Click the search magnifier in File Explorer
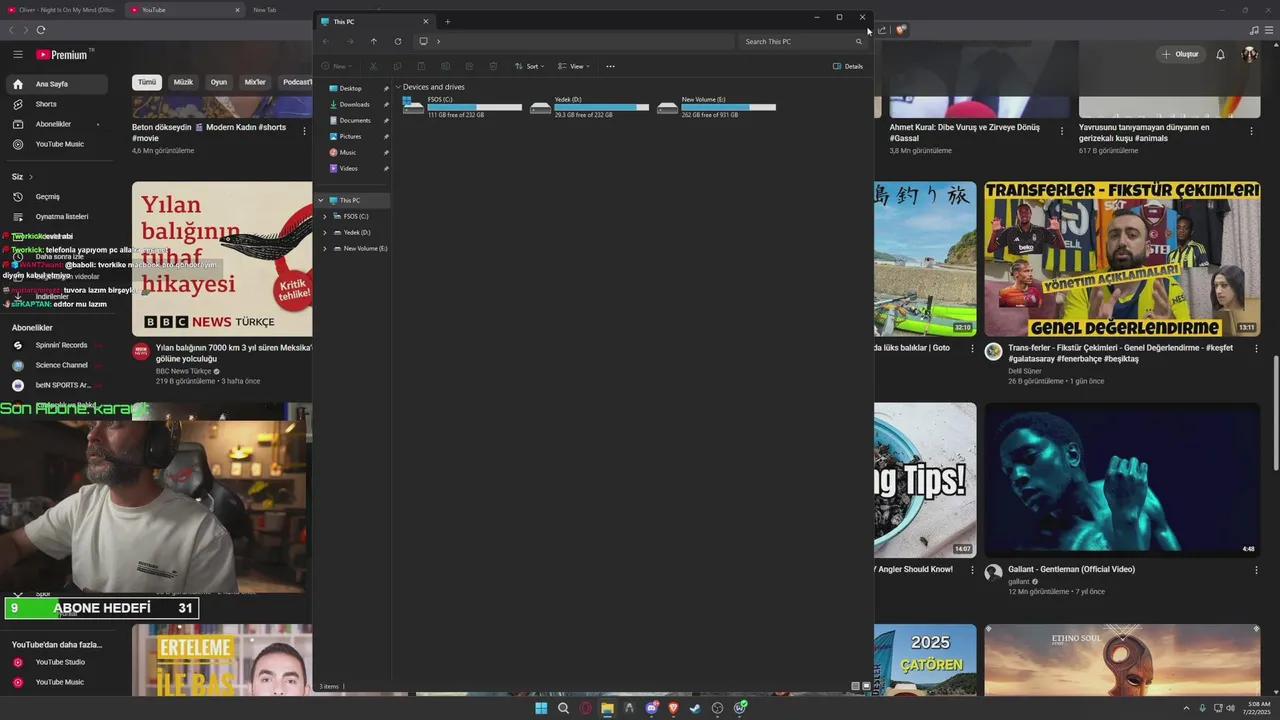Screen dimensions: 1280x720 pyautogui.click(x=858, y=41)
